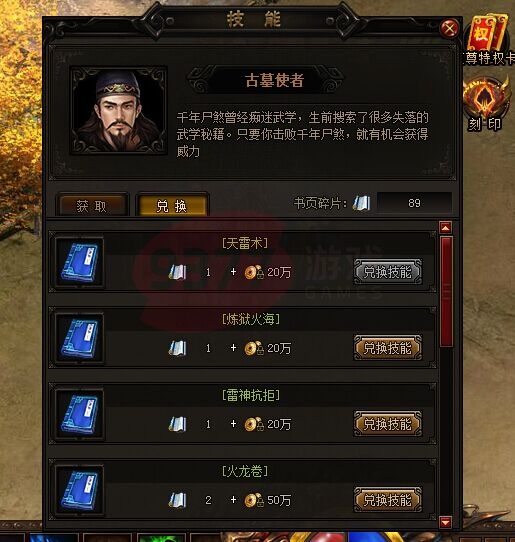Click 兑换技能 button for 炼狱火海
Viewport: 515px width, 542px height.
click(387, 348)
